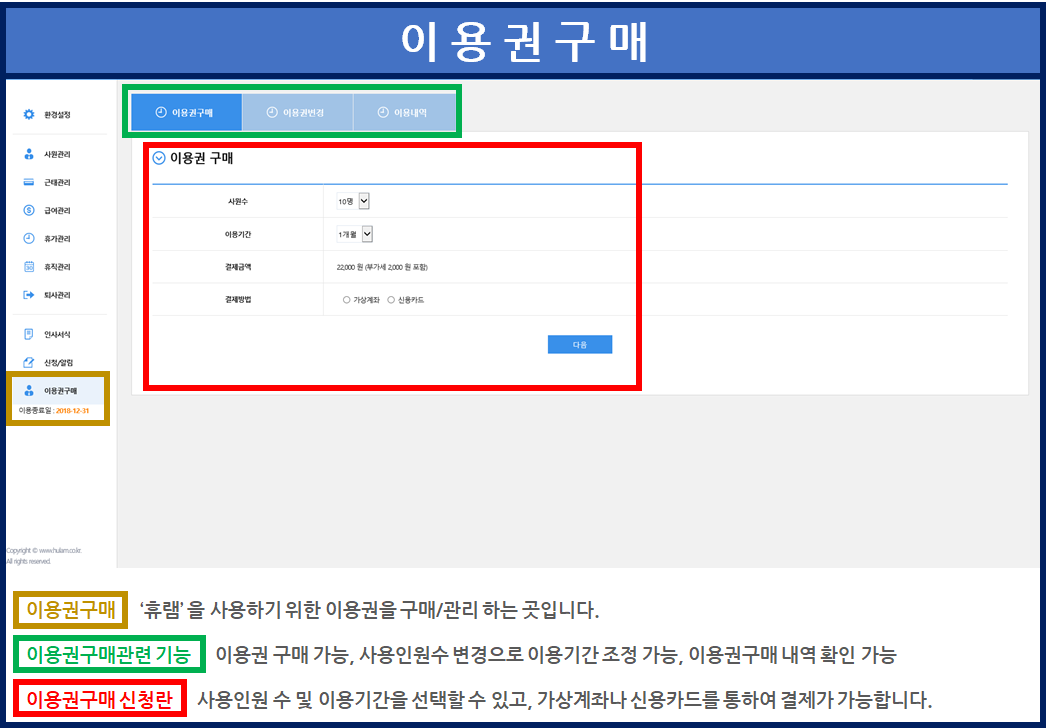The image size is (1046, 728).
Task: Select the 신용카드 payment radio button
Action: [391, 300]
